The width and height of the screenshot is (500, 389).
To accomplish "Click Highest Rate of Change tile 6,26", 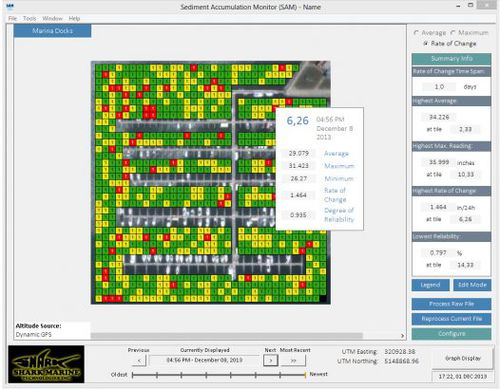I will point(465,219).
